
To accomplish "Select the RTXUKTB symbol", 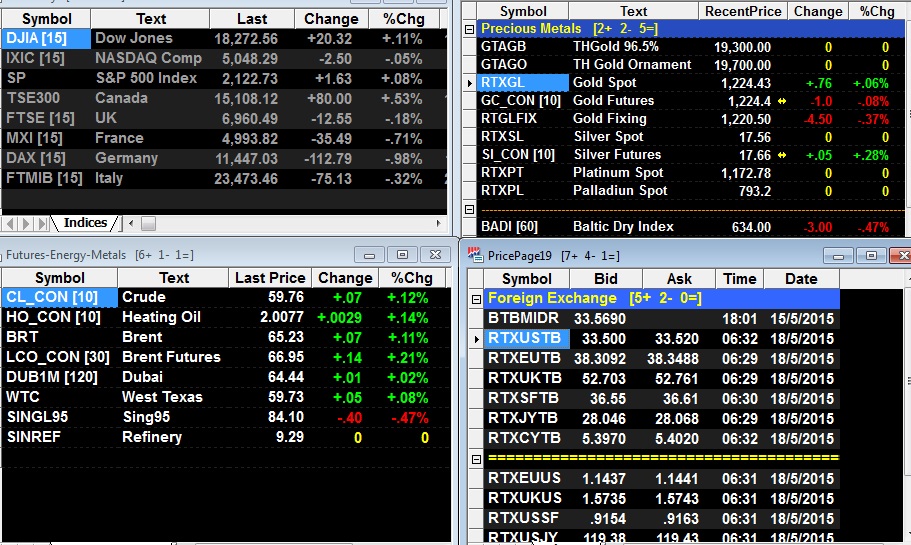I will pos(525,378).
